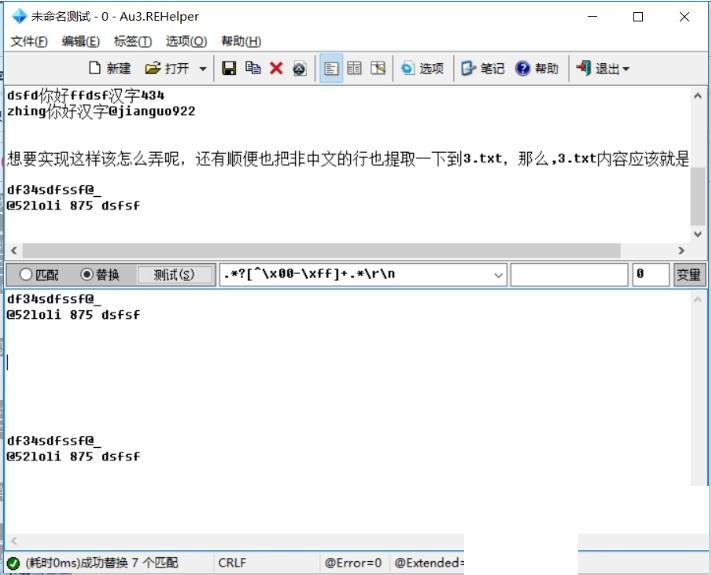Select the third layout view icon
The width and height of the screenshot is (711, 575).
[x=378, y=68]
